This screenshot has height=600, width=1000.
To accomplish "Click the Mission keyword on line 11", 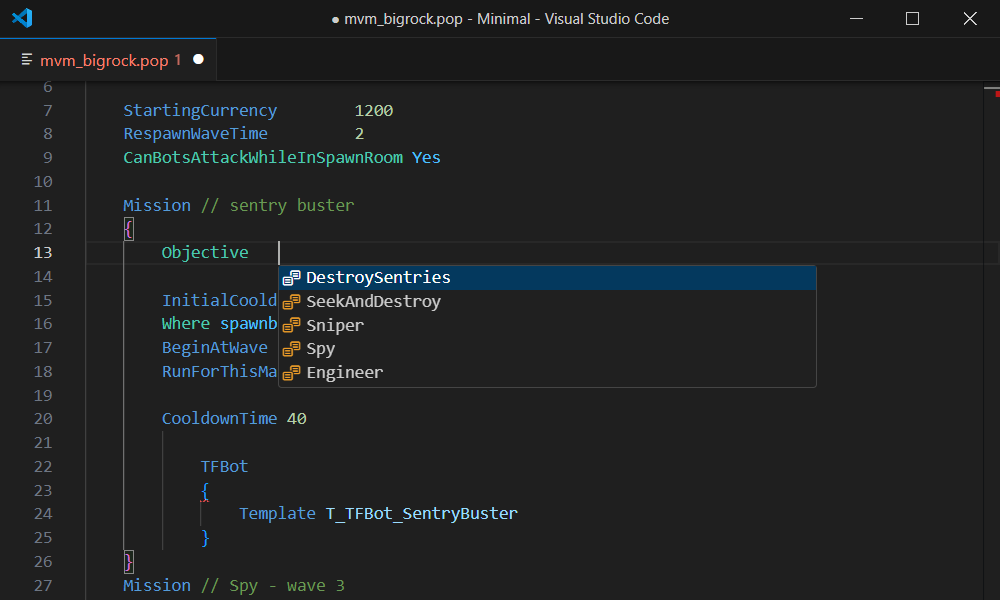I will click(157, 205).
